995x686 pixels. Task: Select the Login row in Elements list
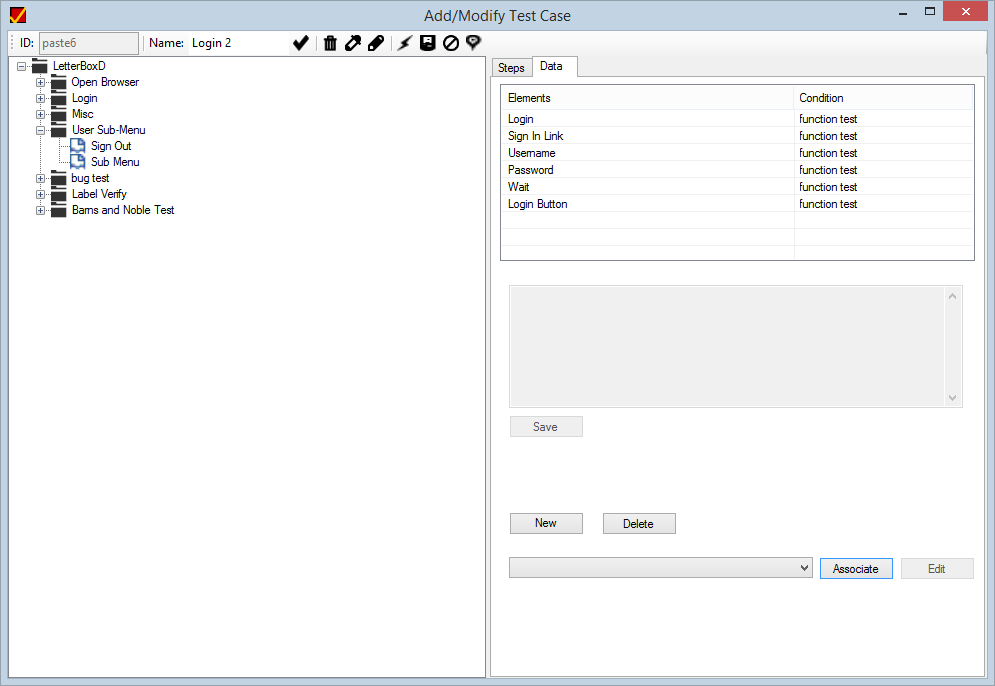click(x=737, y=119)
